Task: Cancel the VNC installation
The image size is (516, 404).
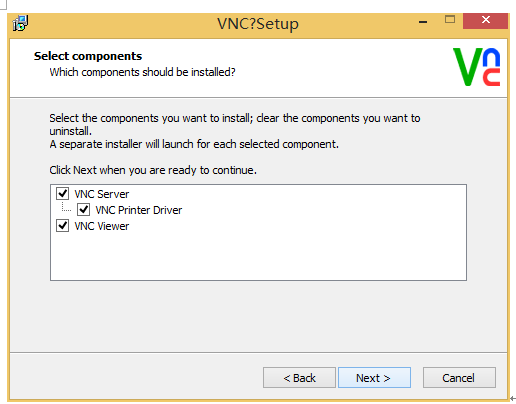Action: (x=459, y=378)
